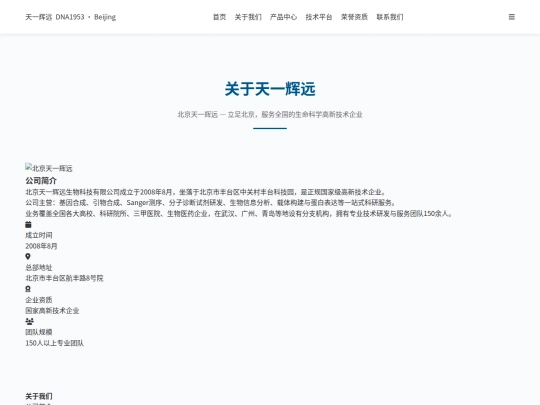This screenshot has width=540, height=405.
Task: Click the 成立时间 label
Action: 39,235
